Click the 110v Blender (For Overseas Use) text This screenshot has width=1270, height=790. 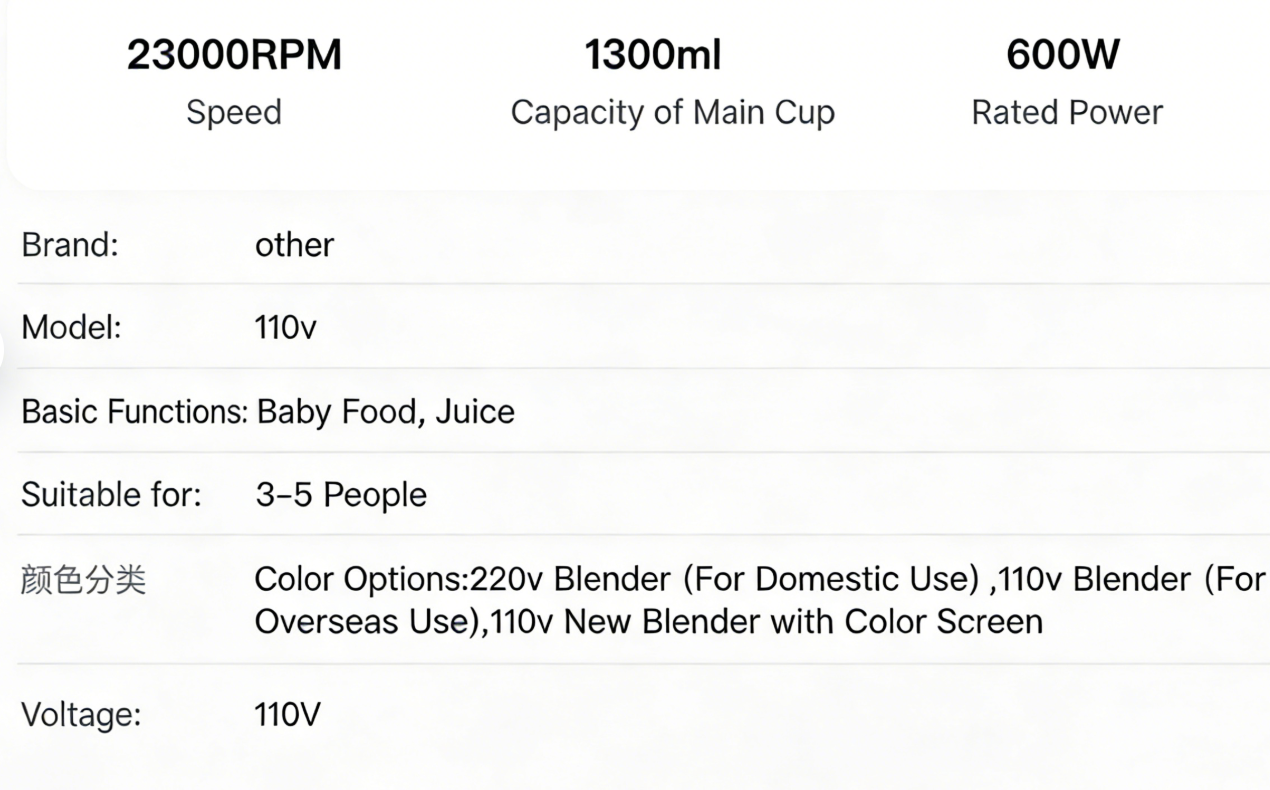coord(1130,579)
